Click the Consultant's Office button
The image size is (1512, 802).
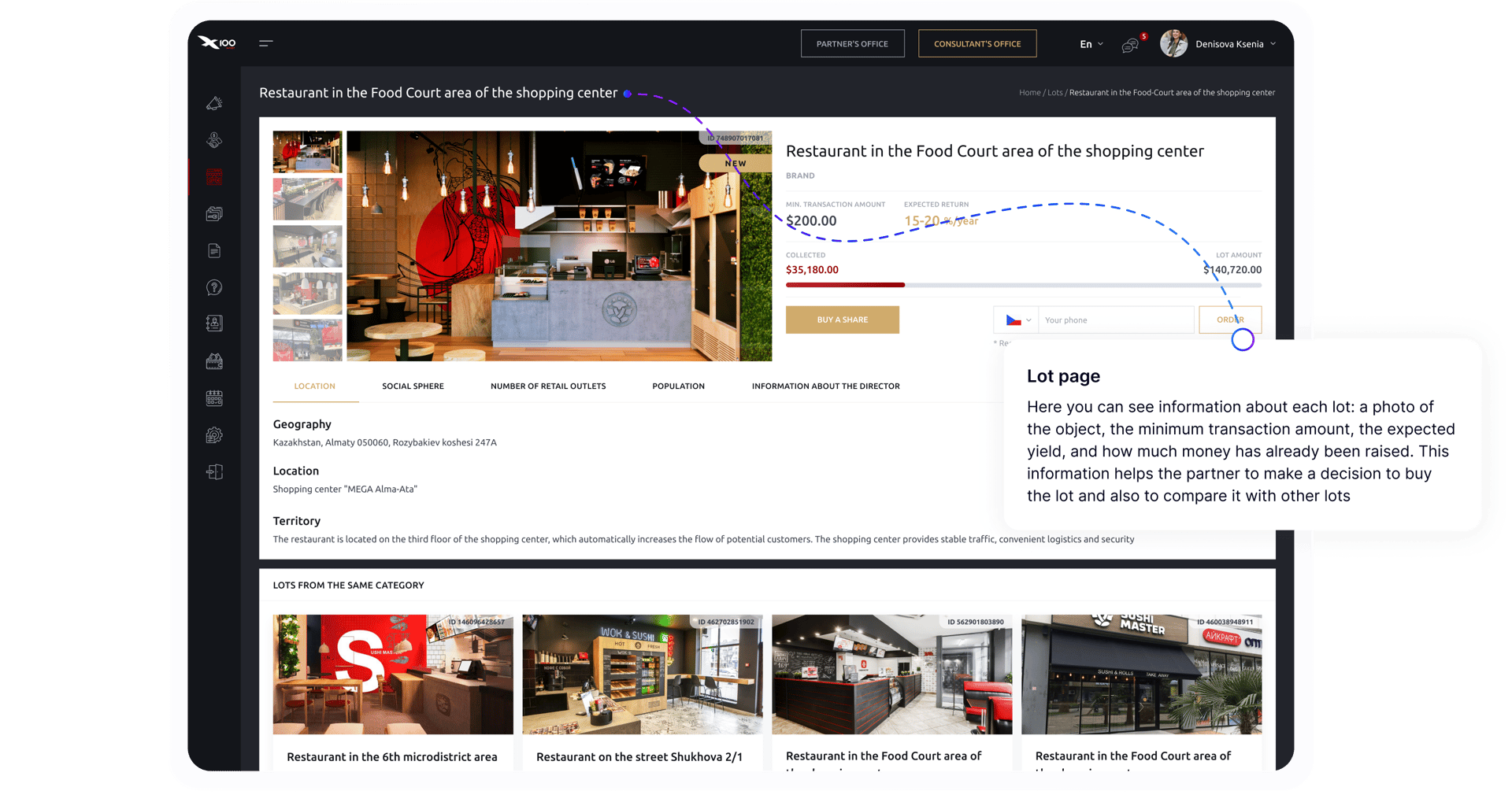977,44
